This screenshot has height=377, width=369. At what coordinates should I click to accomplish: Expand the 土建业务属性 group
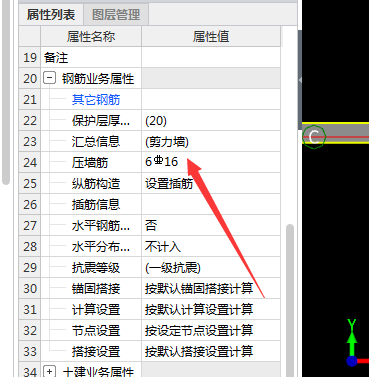click(x=49, y=371)
